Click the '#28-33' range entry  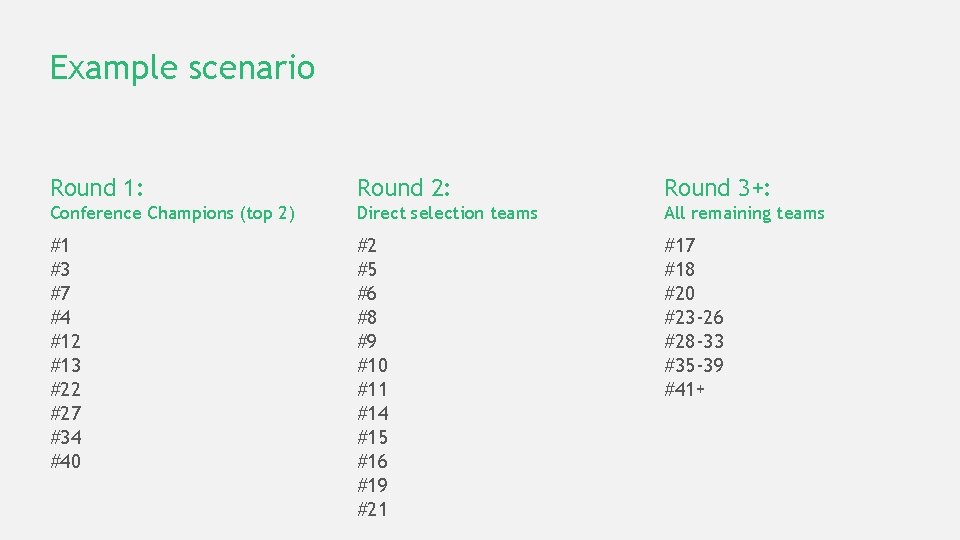(694, 341)
